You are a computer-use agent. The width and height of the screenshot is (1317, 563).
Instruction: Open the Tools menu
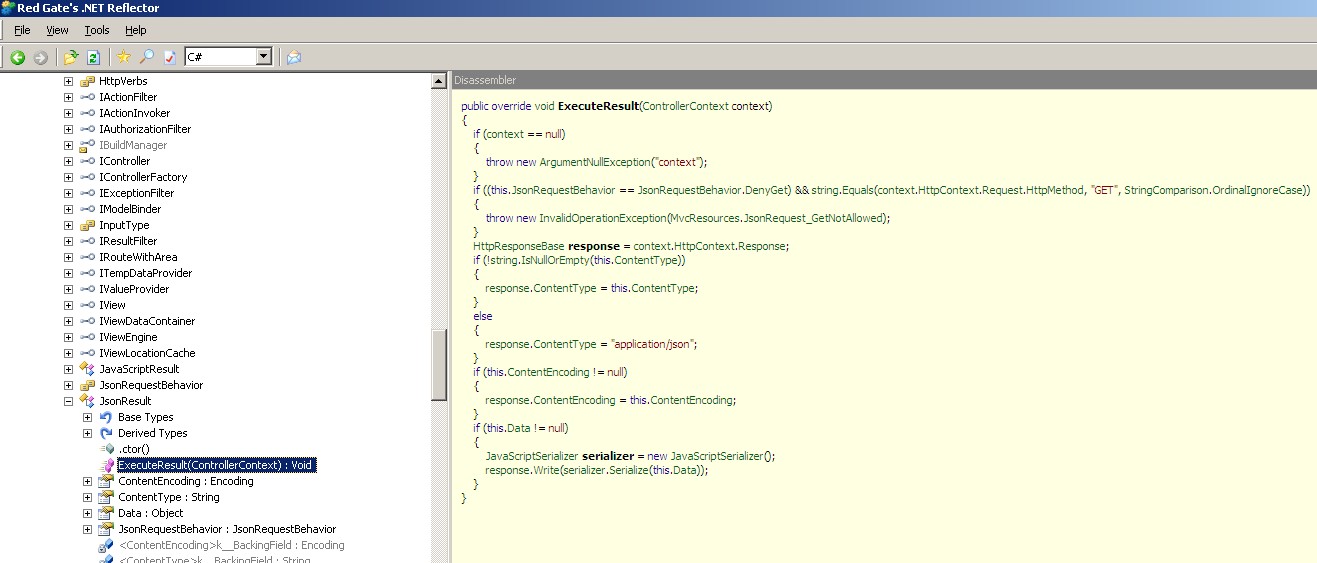click(97, 30)
